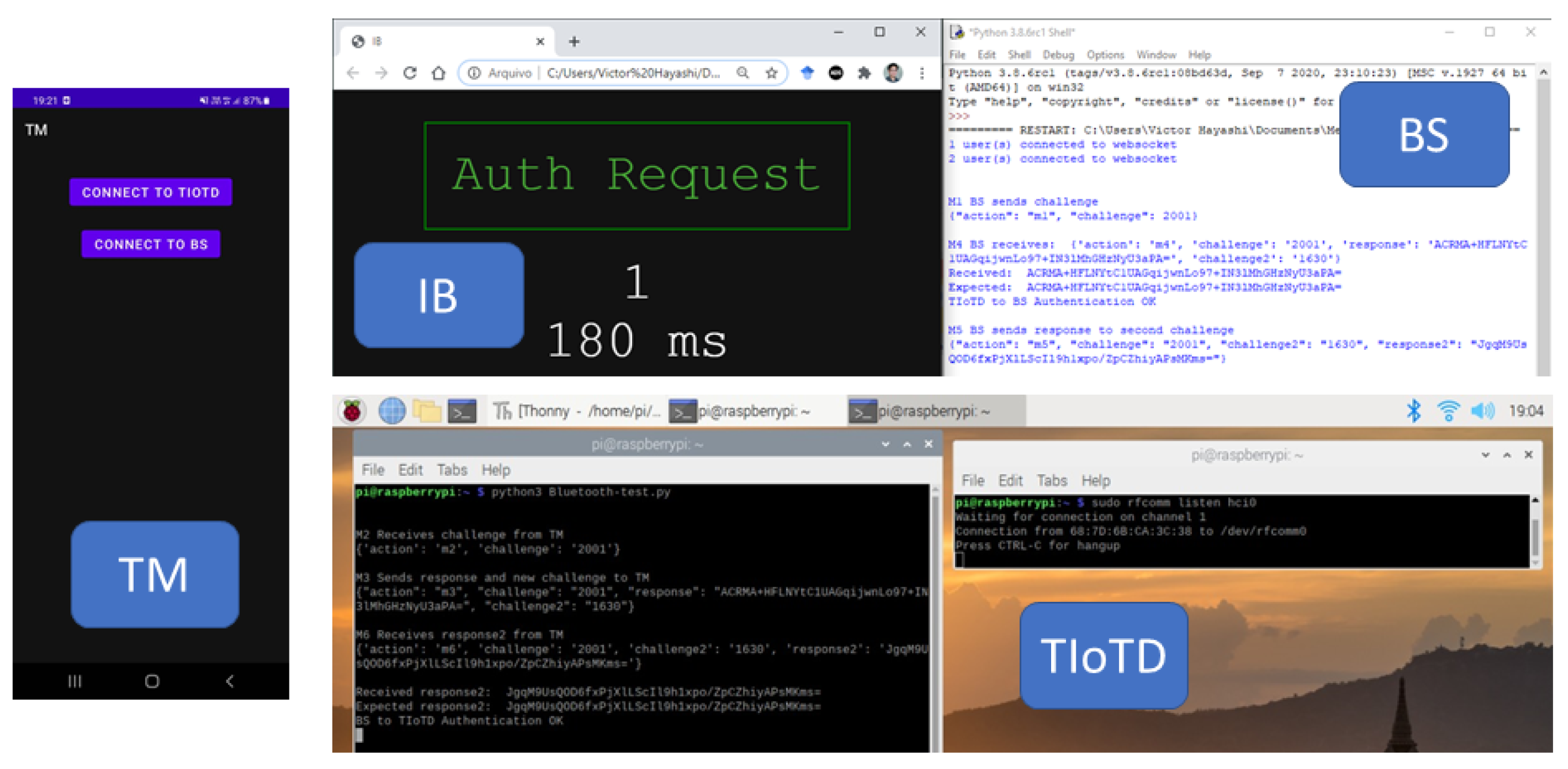This screenshot has width=1568, height=769.
Task: Click the Chrome address bar
Action: click(x=633, y=73)
